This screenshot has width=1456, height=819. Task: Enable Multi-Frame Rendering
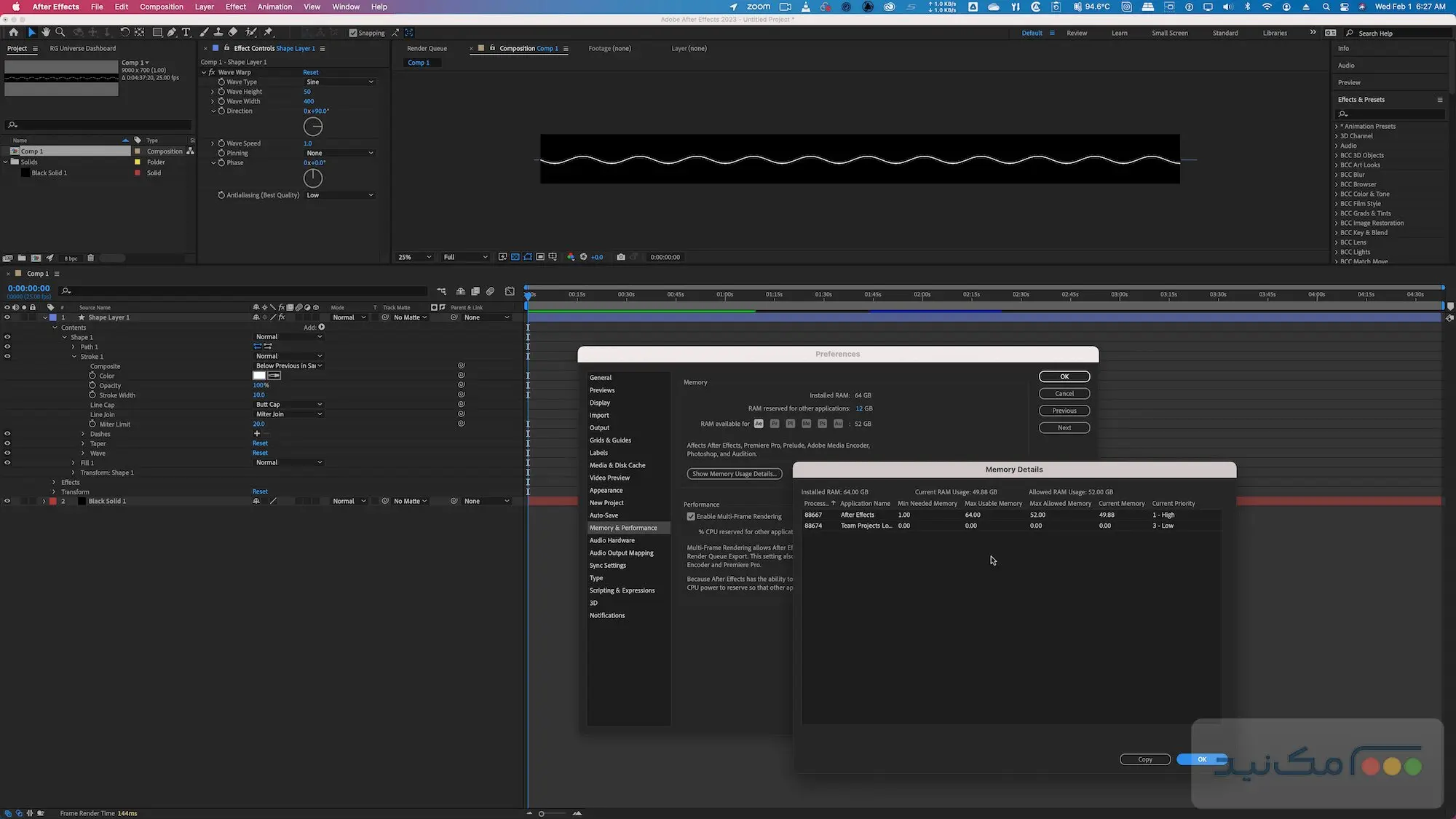(691, 516)
